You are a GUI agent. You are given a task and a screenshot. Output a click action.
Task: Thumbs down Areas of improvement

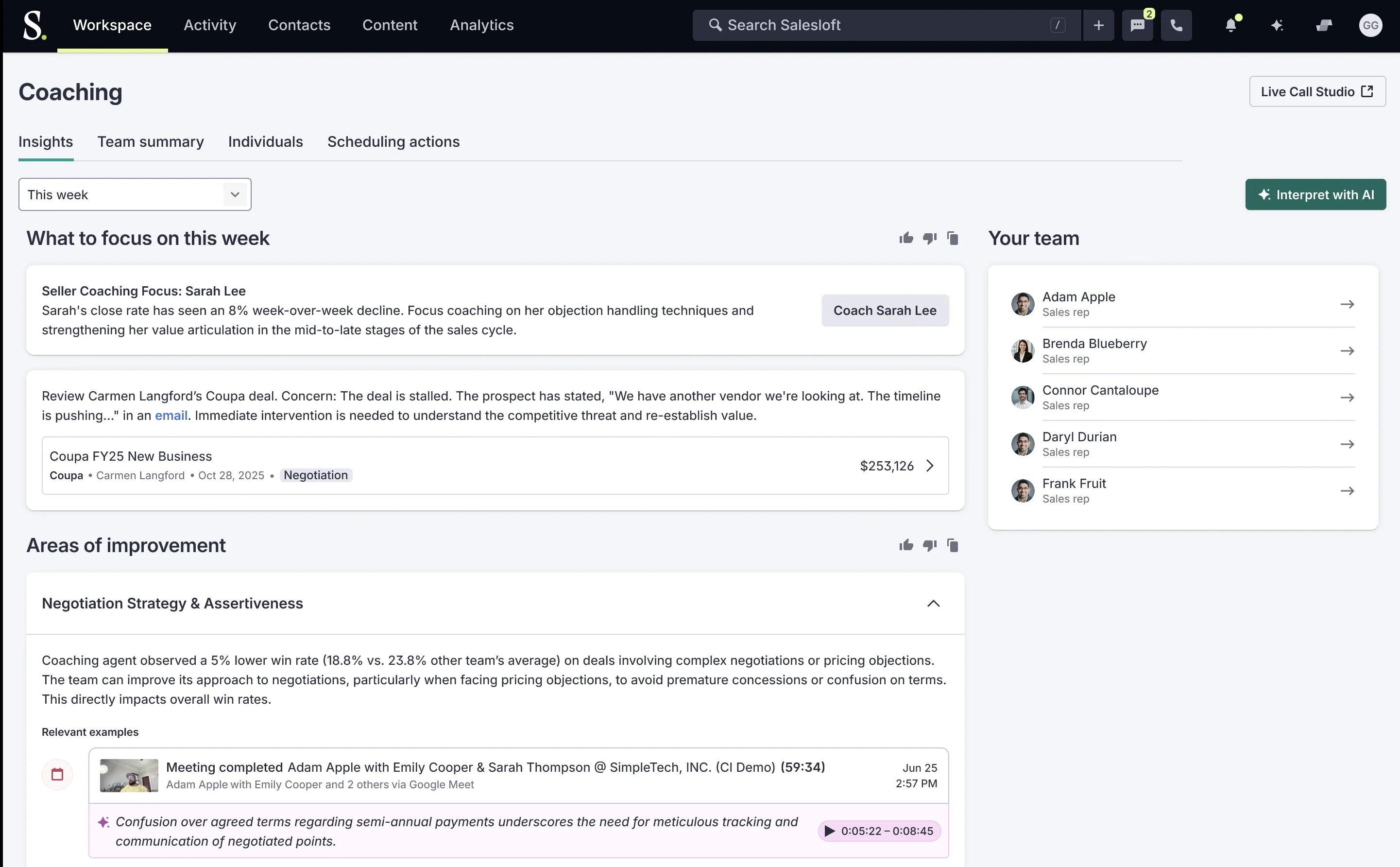pyautogui.click(x=929, y=545)
